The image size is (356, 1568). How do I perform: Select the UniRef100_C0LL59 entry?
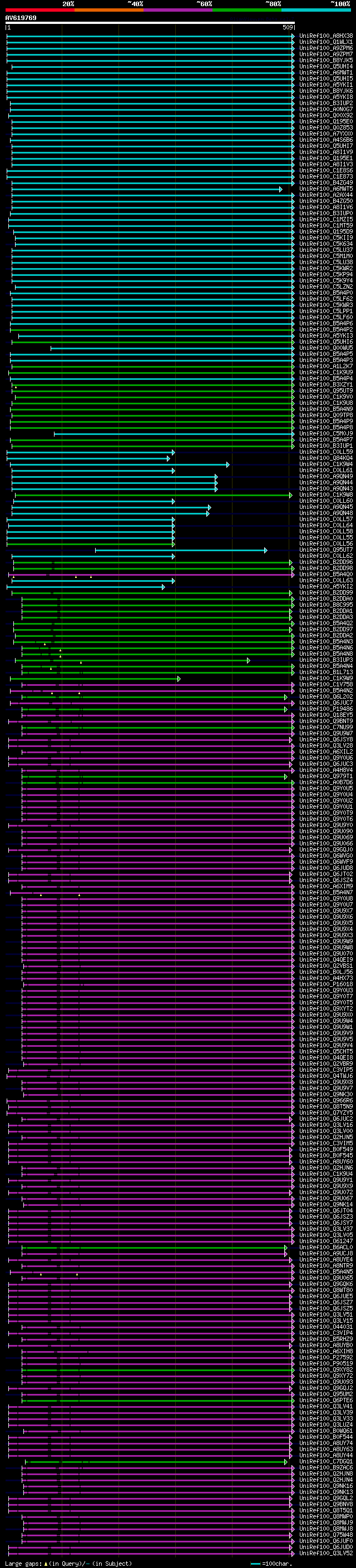click(326, 452)
